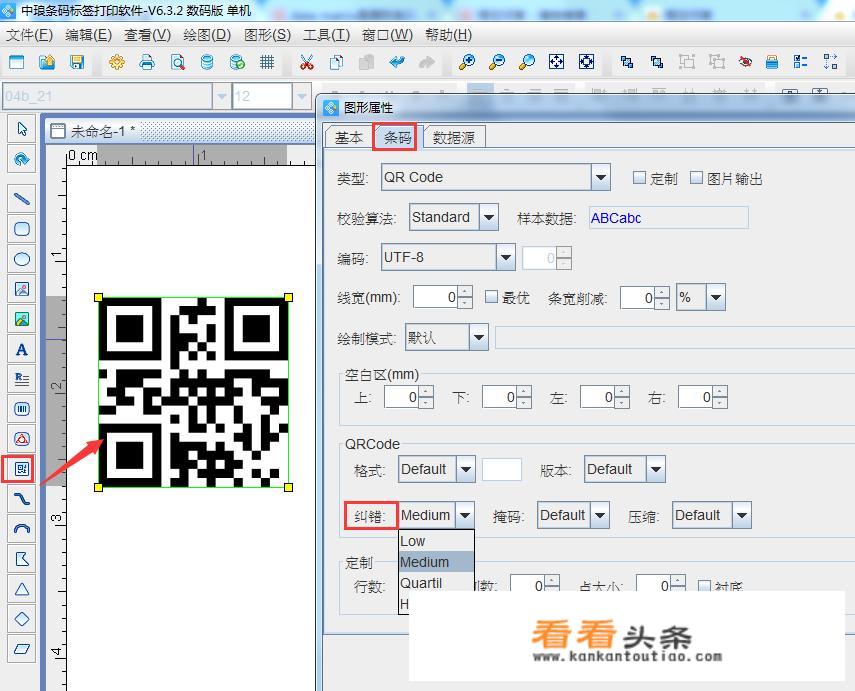Switch to the 数据源 tab
855x691 pixels.
454,137
